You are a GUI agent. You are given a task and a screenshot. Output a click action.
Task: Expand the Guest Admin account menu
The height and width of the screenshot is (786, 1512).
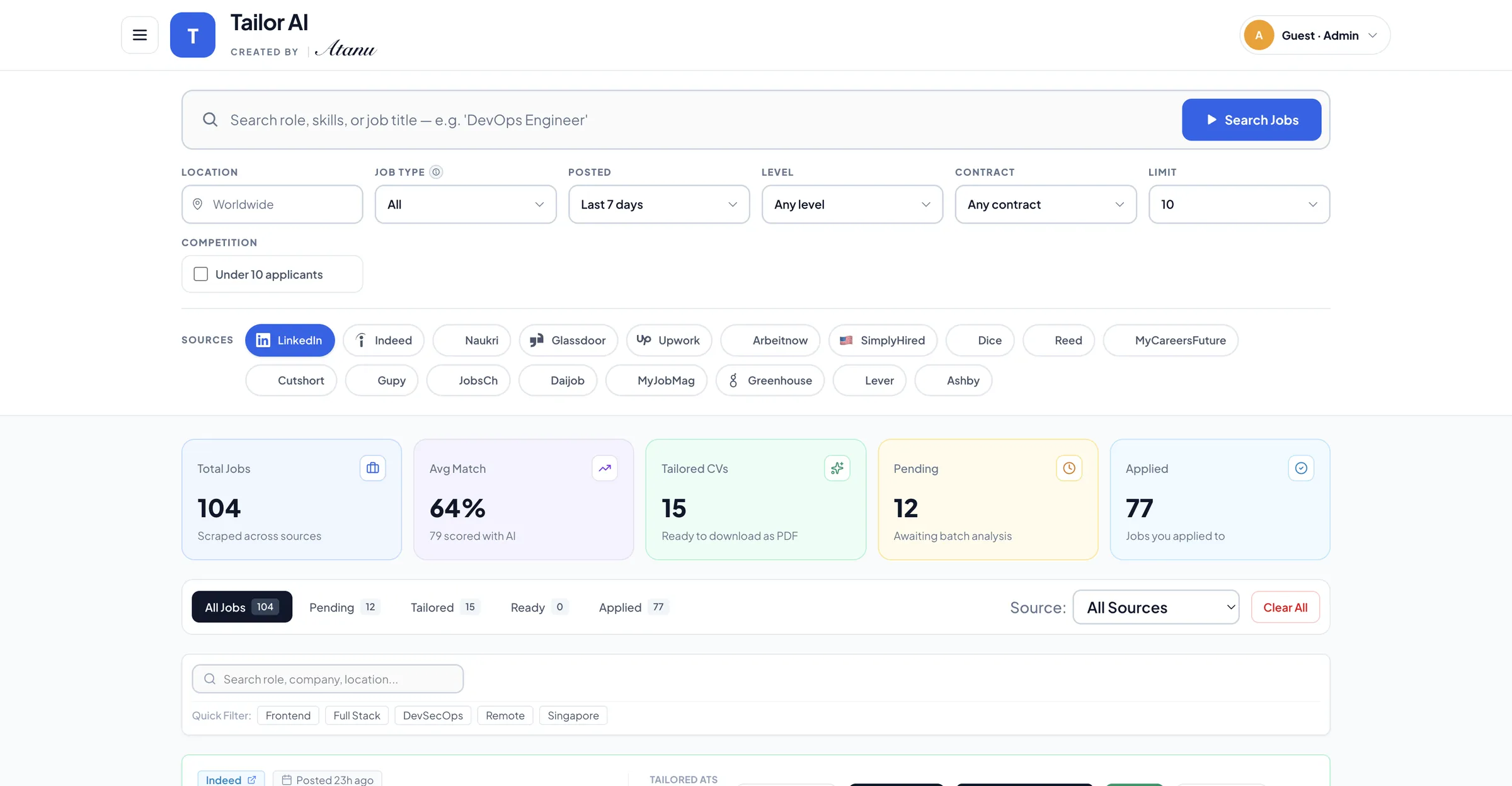[1315, 35]
